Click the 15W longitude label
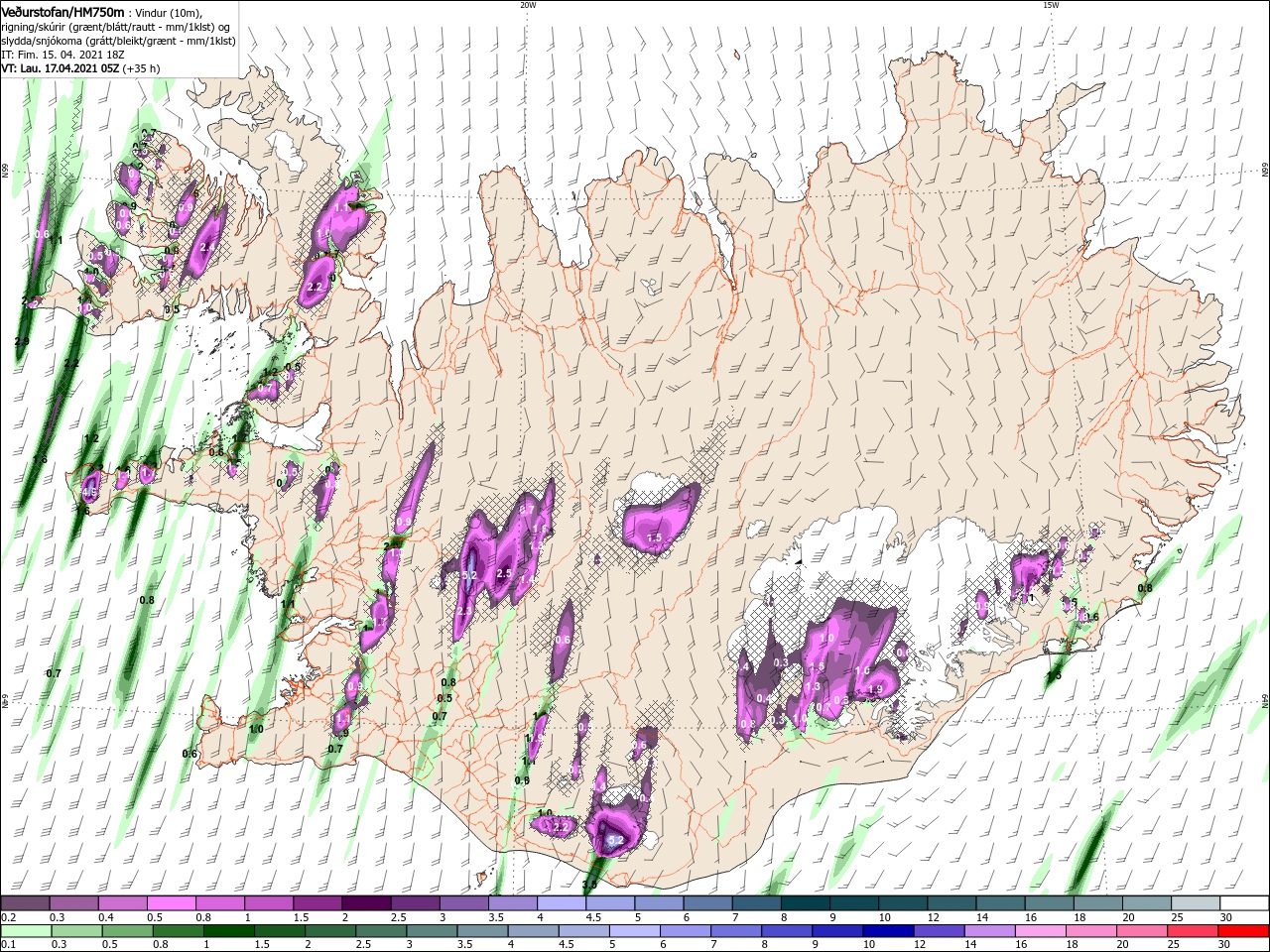The width and height of the screenshot is (1270, 952). [x=1051, y=5]
